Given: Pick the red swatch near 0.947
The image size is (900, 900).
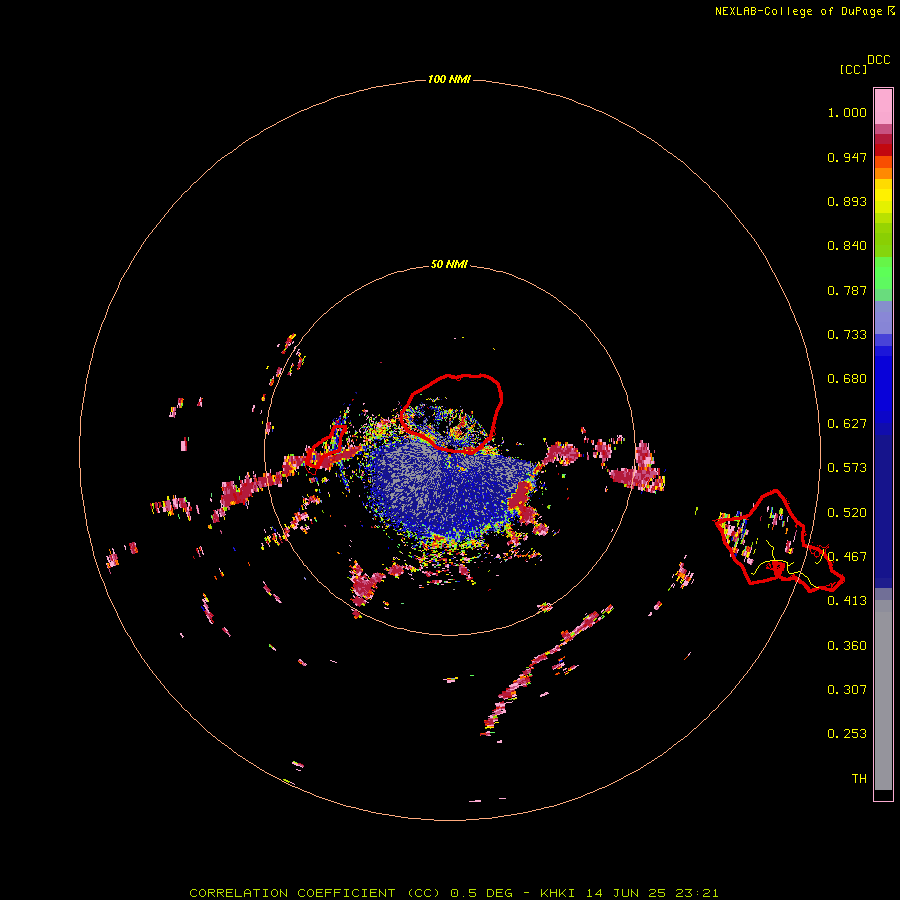Looking at the screenshot, I should coord(883,150).
